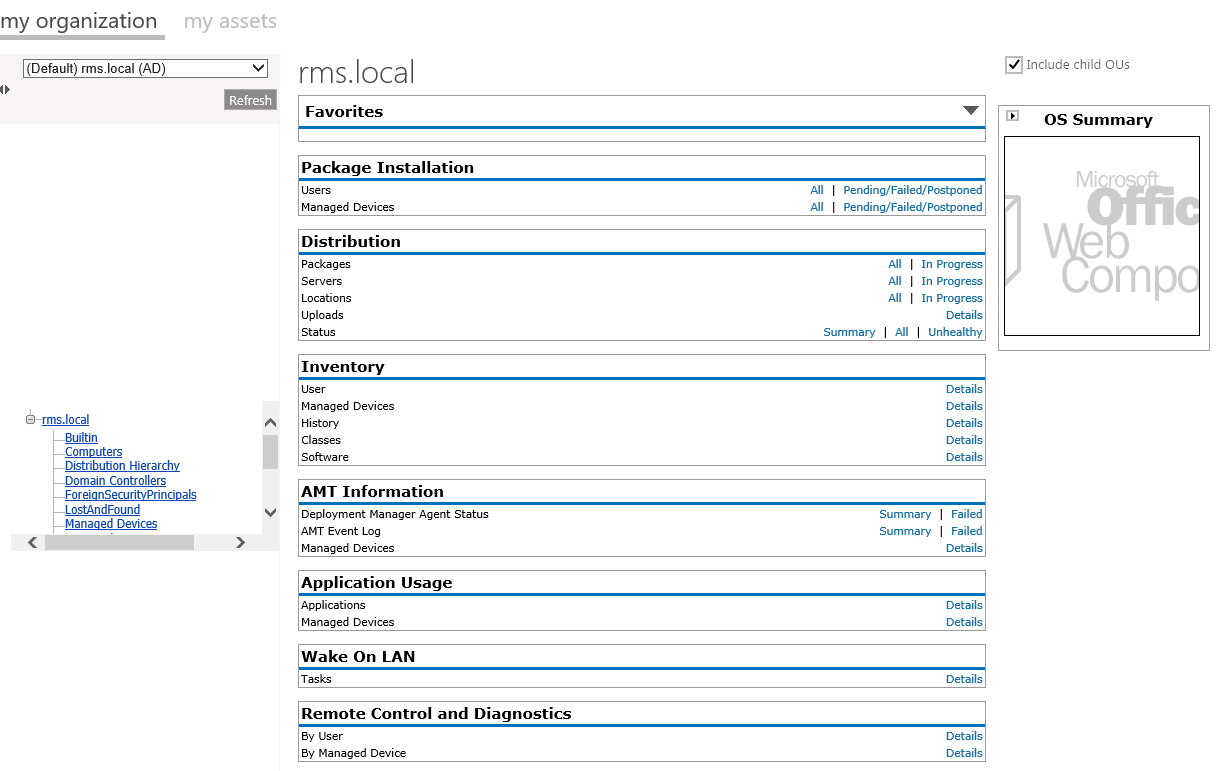This screenshot has height=771, width=1226.
Task: Select Managed Devices in the tree
Action: tap(111, 524)
